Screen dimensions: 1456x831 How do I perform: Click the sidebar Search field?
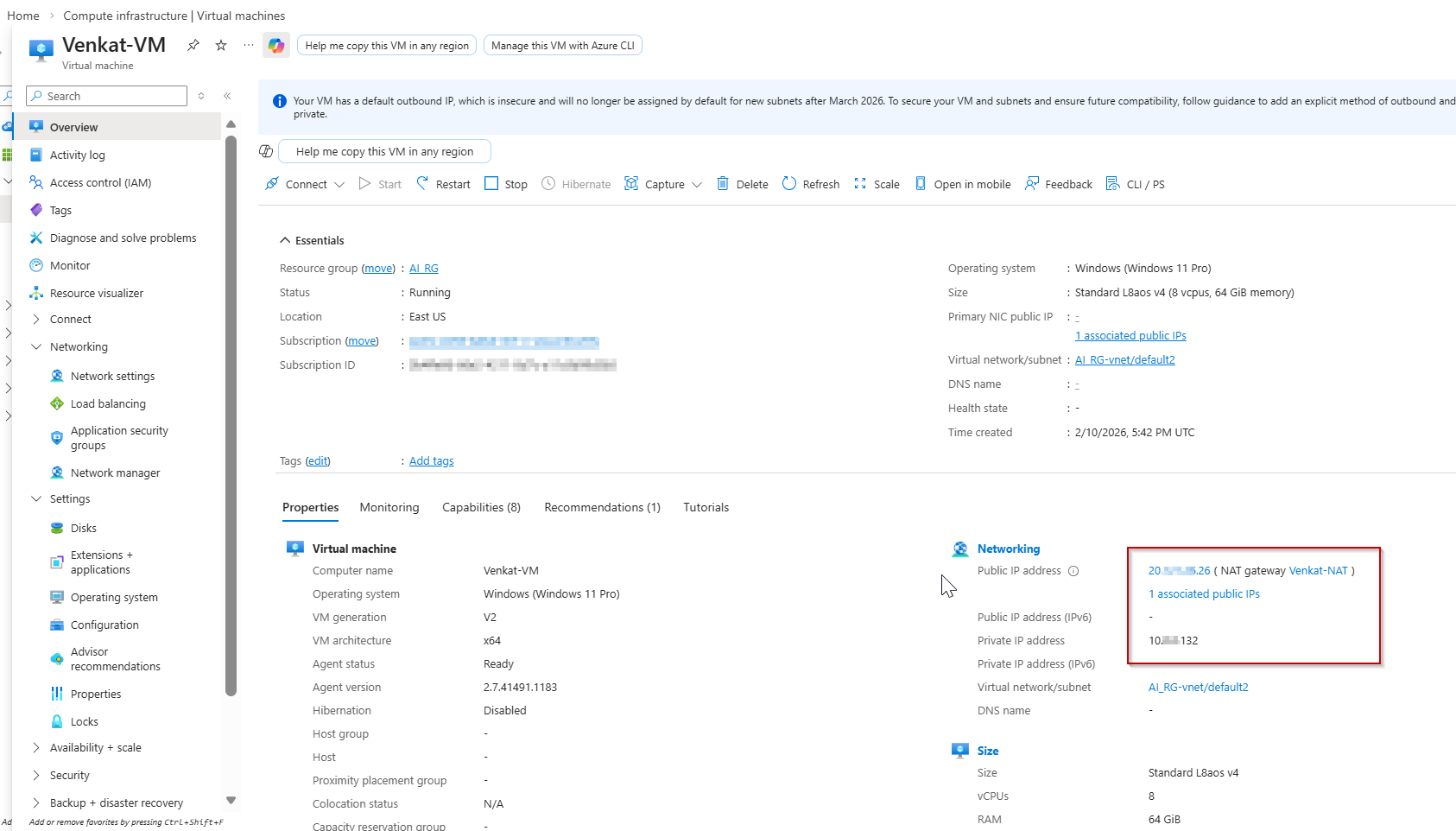[107, 96]
